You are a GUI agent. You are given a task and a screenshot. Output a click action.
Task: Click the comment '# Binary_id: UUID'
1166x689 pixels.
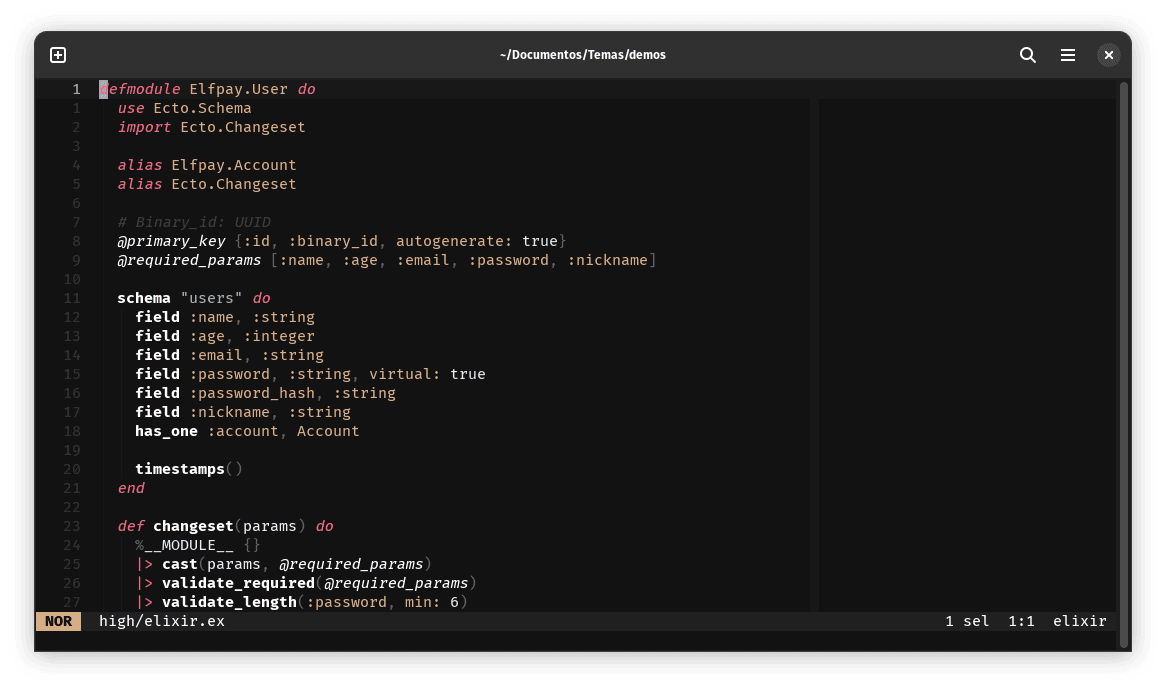pos(194,222)
